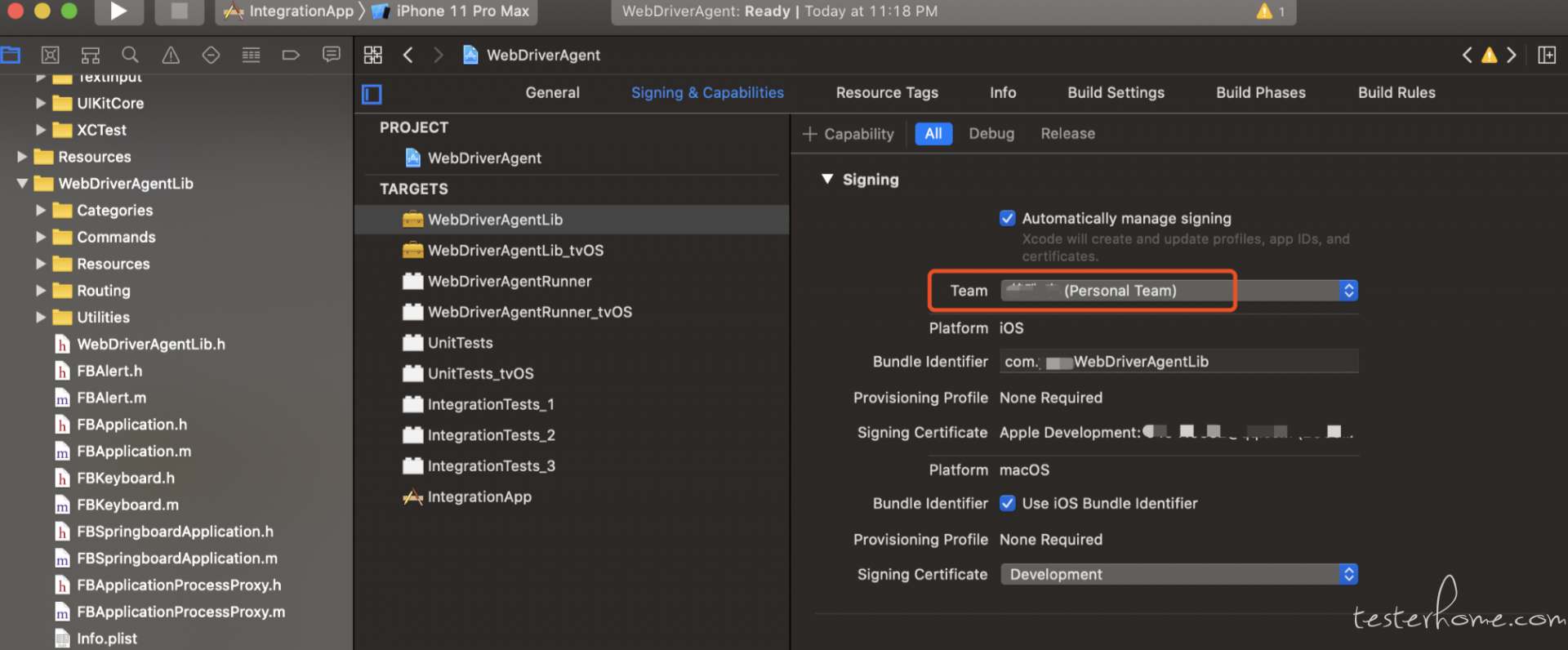The height and width of the screenshot is (650, 1568).
Task: Show Release configuration filter
Action: tap(1067, 134)
